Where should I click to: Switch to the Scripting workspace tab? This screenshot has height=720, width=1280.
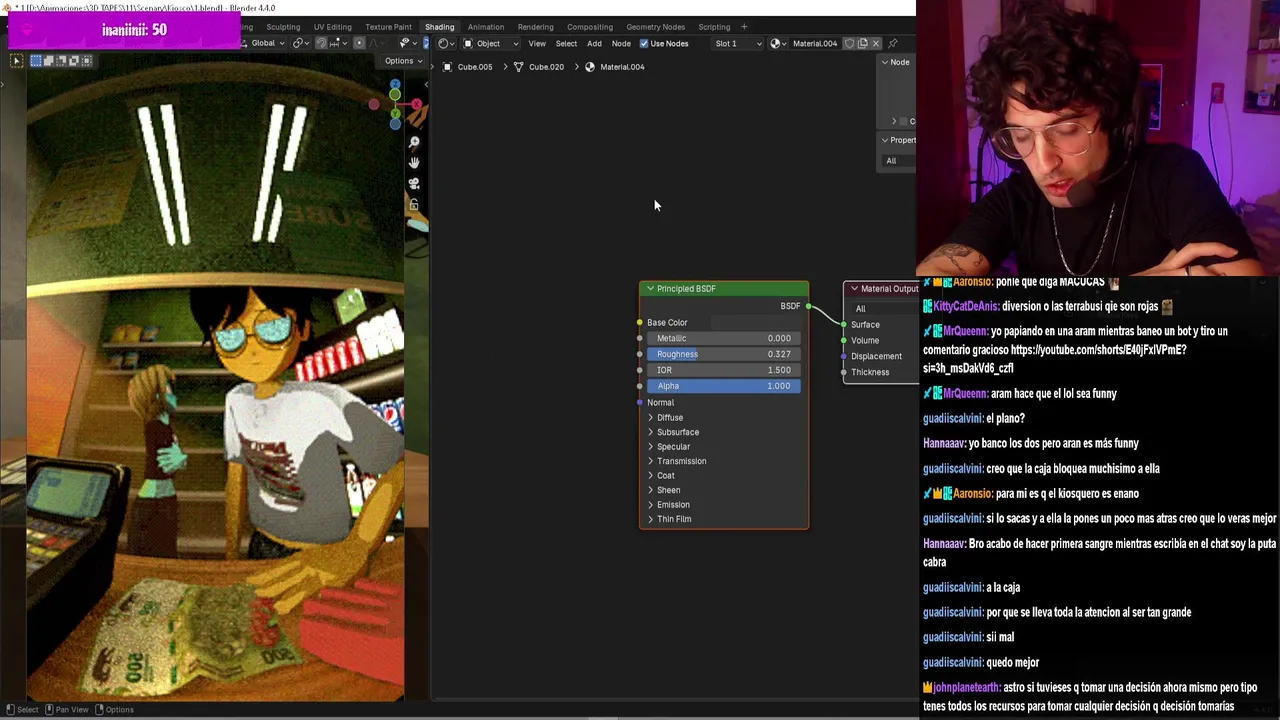pos(714,27)
